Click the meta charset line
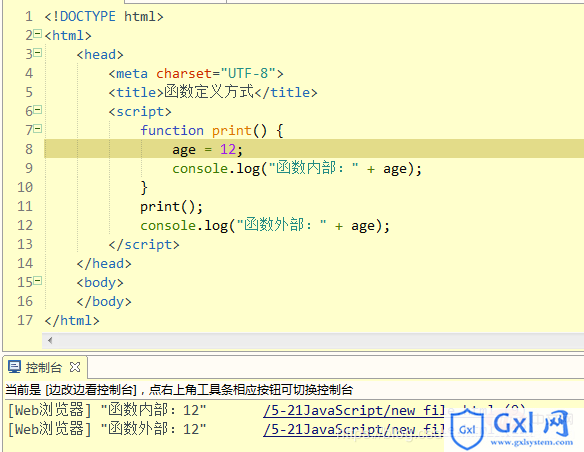 click(x=196, y=73)
